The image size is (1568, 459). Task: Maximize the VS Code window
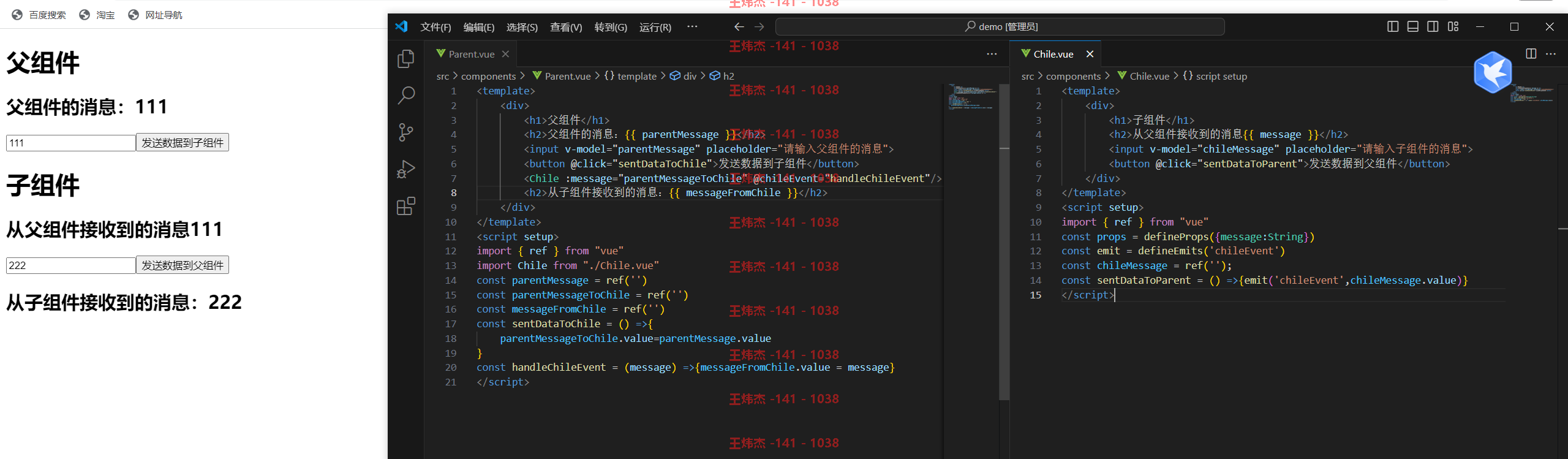point(1514,26)
